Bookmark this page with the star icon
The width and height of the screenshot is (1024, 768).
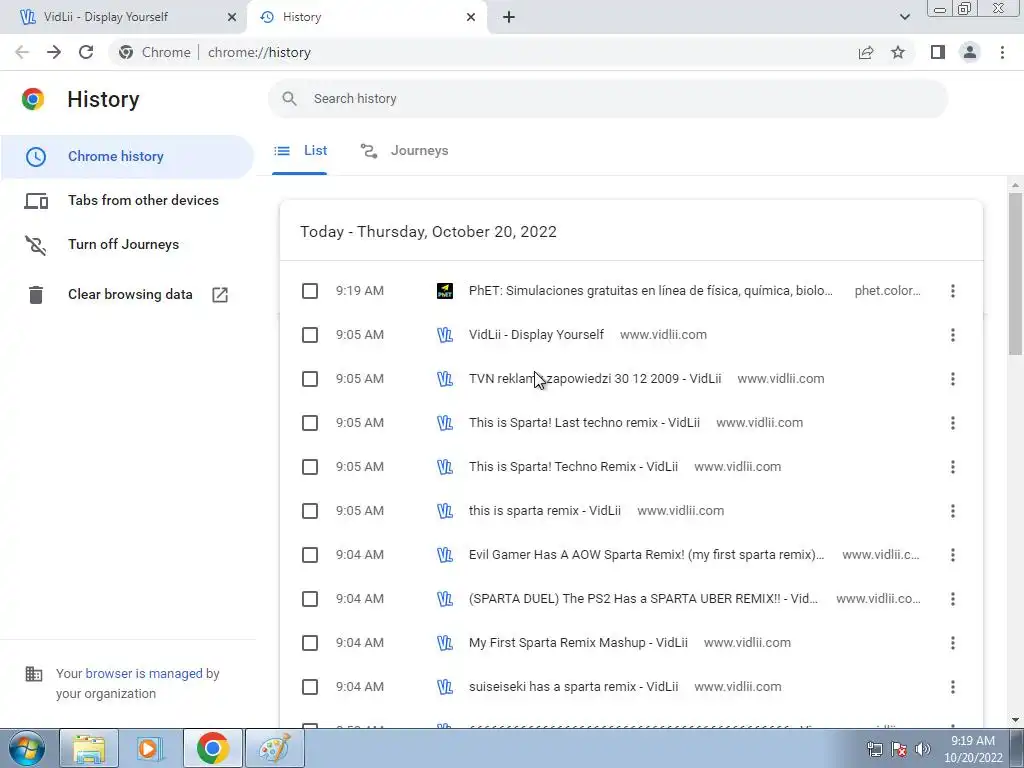pos(898,52)
